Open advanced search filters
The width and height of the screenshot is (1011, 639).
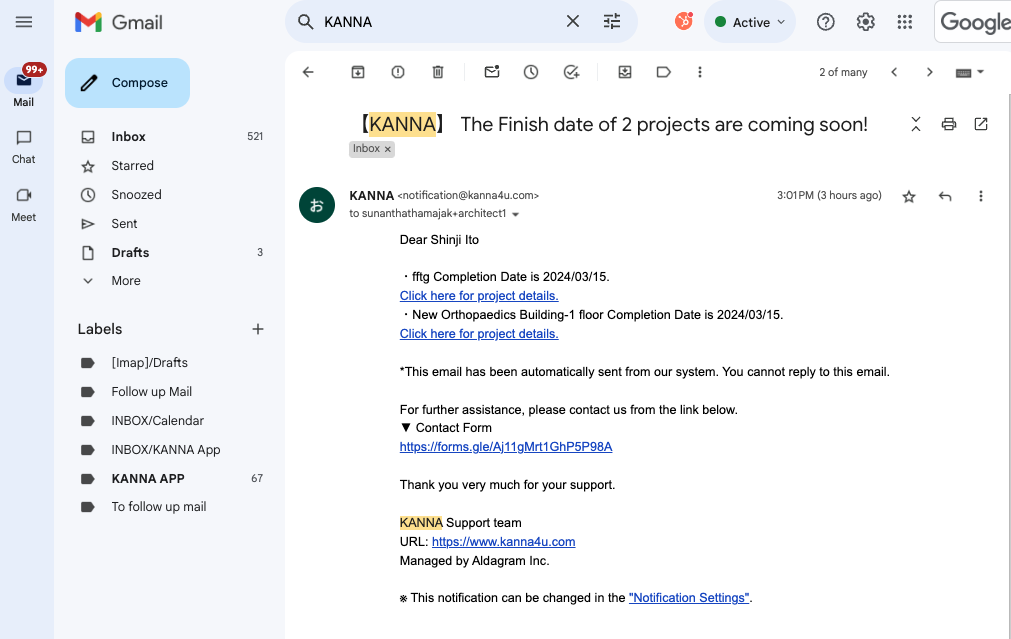coord(611,20)
